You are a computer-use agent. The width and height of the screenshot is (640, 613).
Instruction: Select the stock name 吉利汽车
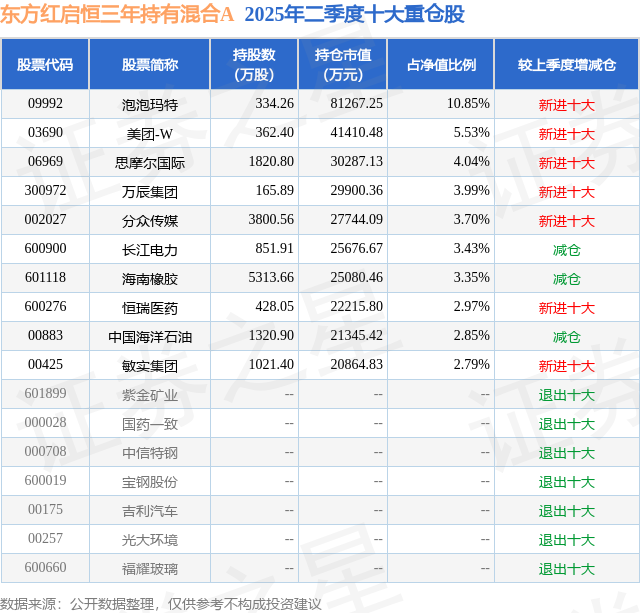150,511
